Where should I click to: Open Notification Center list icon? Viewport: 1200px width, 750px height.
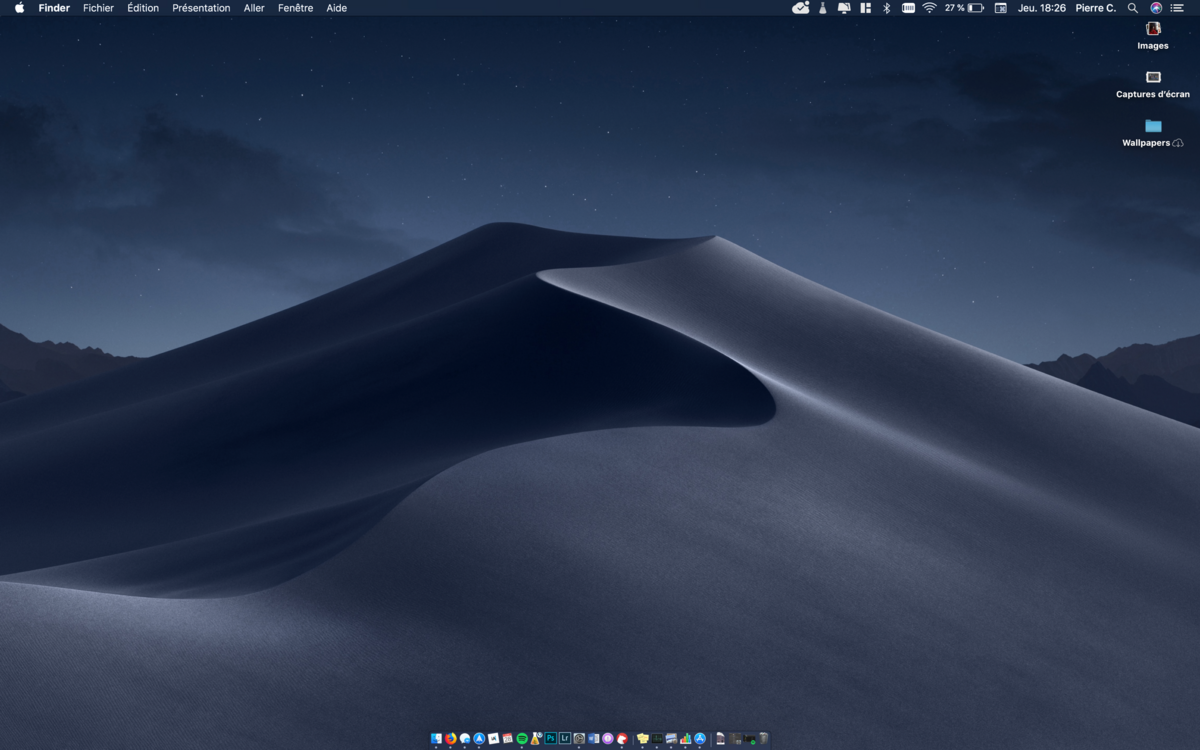tap(1179, 8)
